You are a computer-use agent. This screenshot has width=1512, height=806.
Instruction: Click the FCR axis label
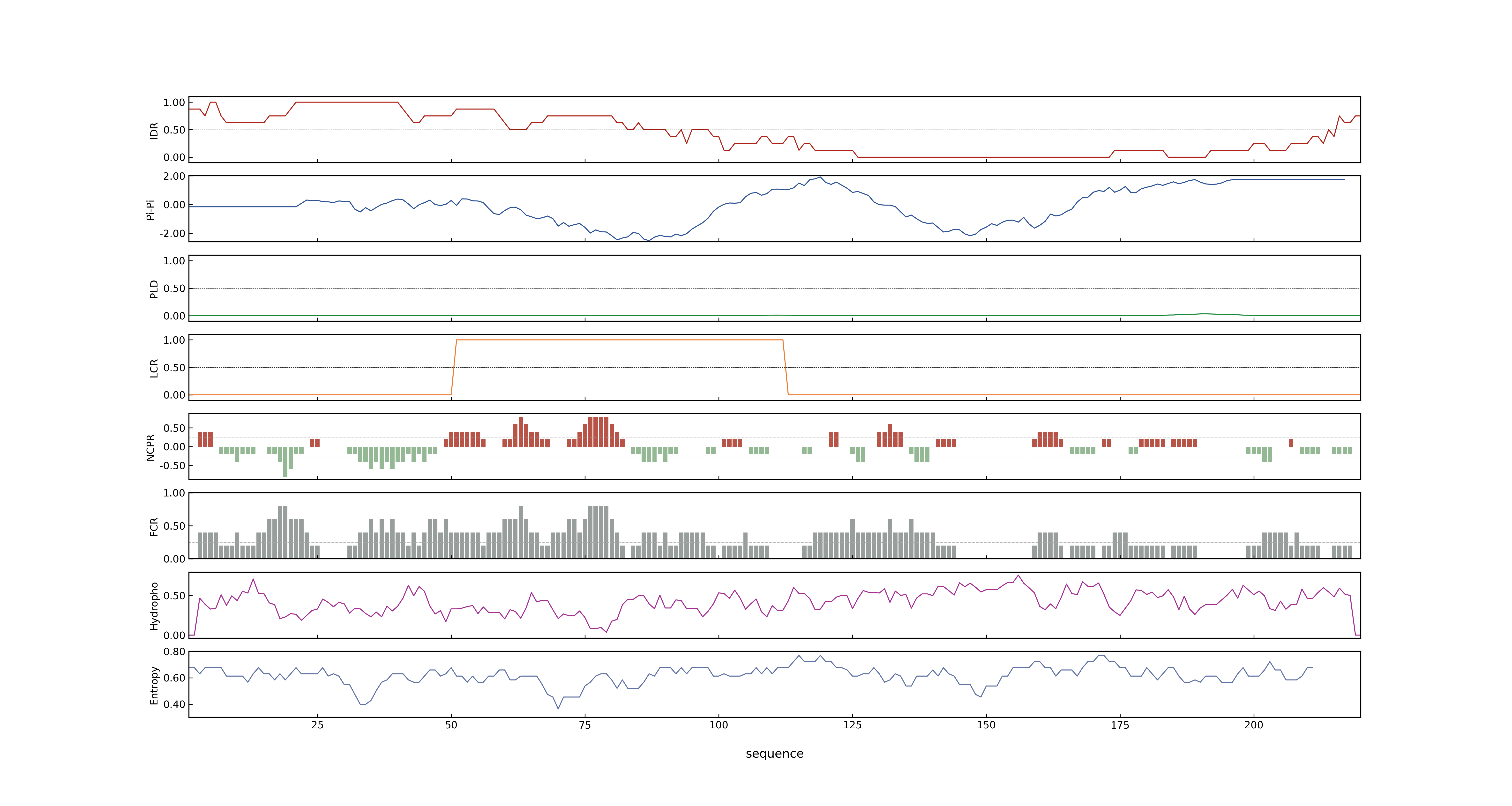coord(154,526)
